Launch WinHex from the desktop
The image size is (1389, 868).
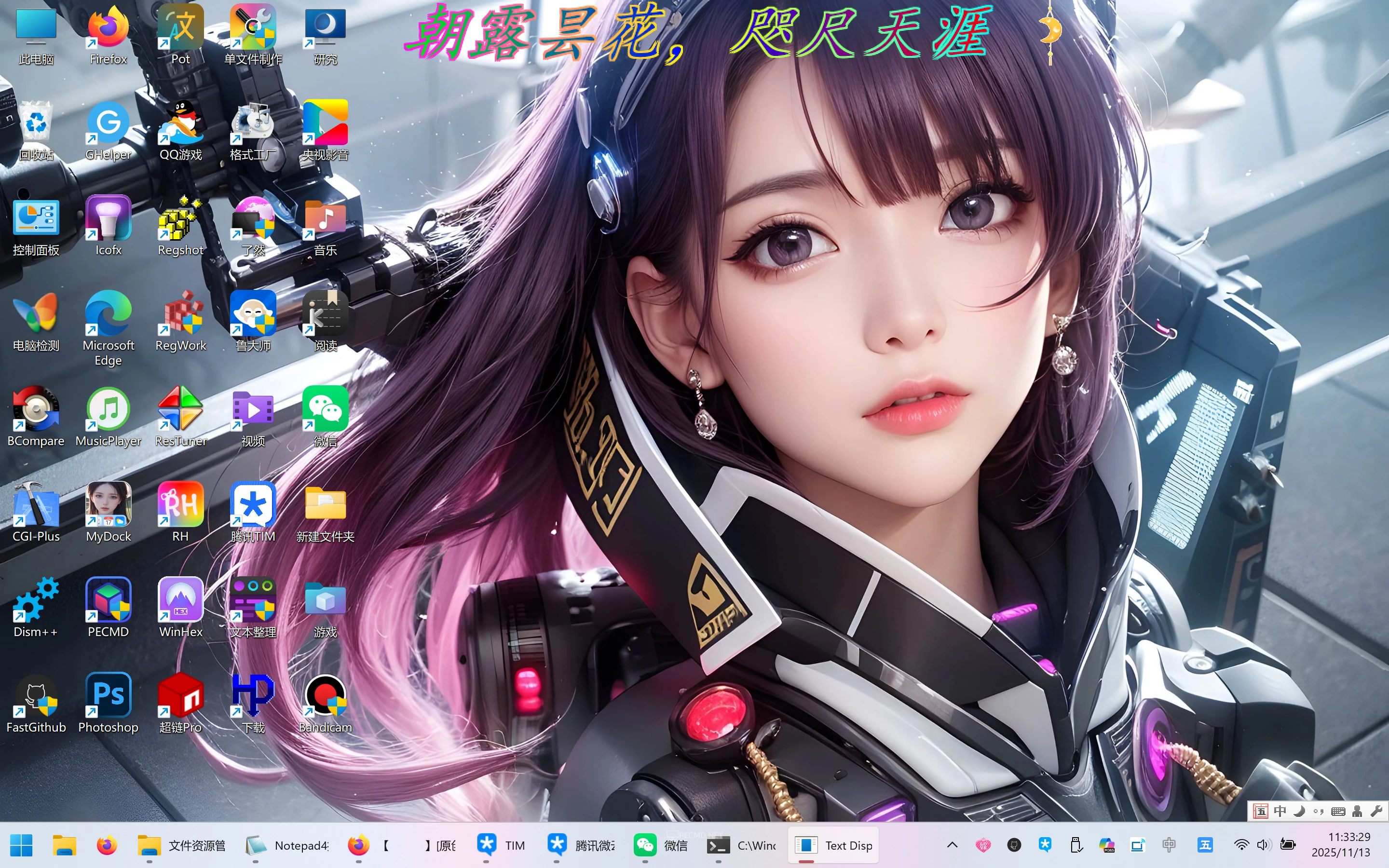[180, 600]
